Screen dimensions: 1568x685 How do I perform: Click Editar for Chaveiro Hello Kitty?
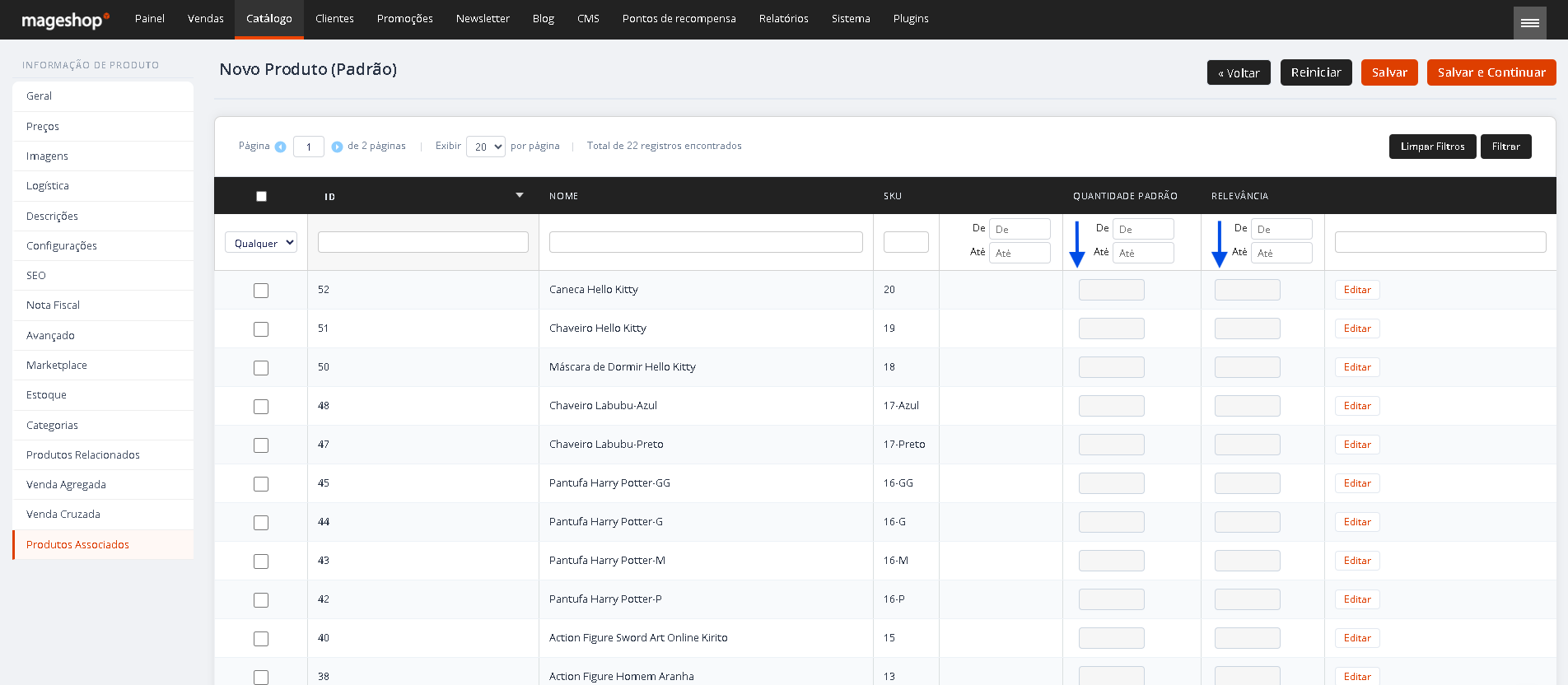(x=1357, y=329)
